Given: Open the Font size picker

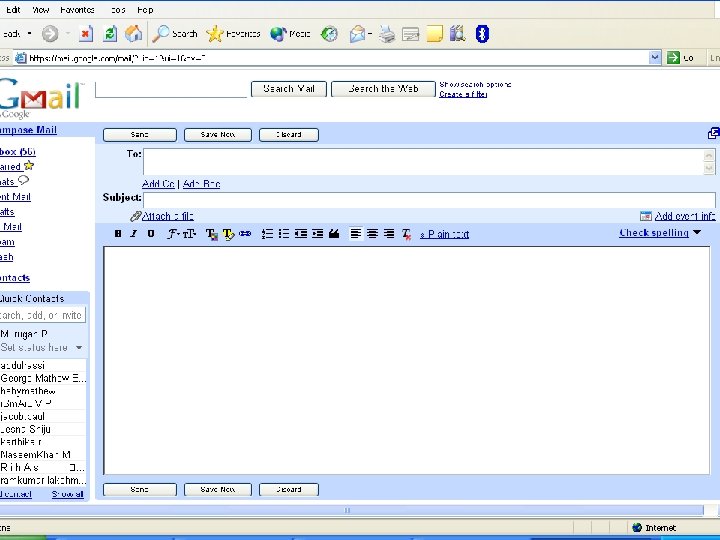Looking at the screenshot, I should coord(189,234).
